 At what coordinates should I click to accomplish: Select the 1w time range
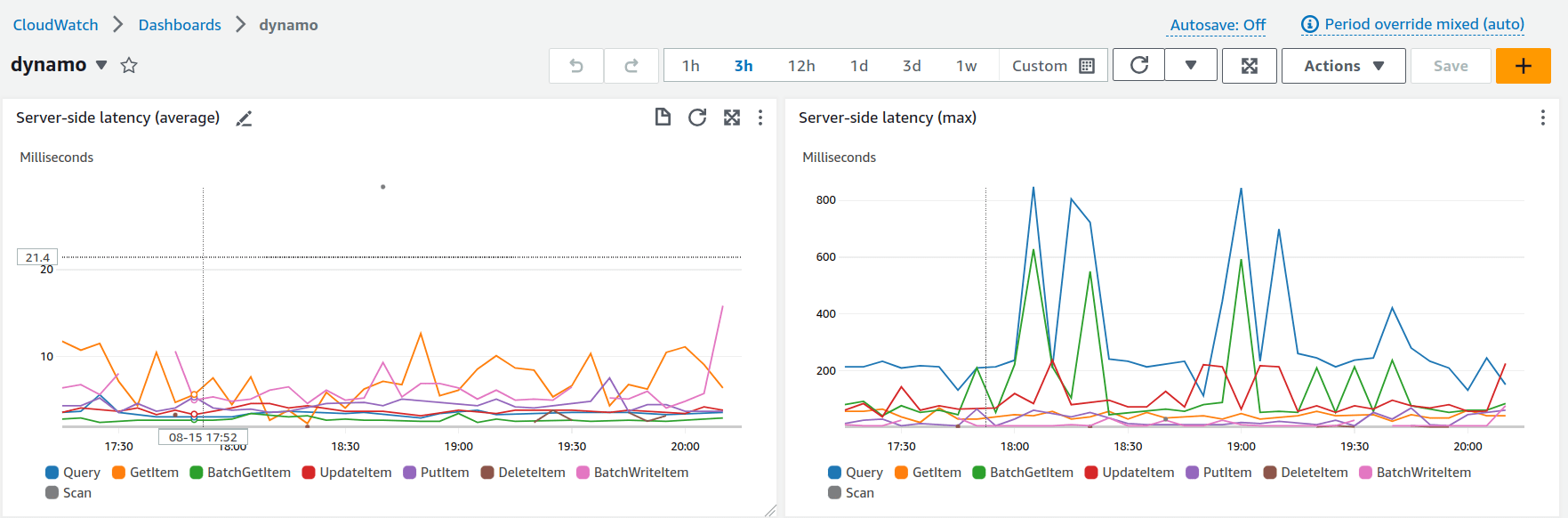pyautogui.click(x=967, y=66)
